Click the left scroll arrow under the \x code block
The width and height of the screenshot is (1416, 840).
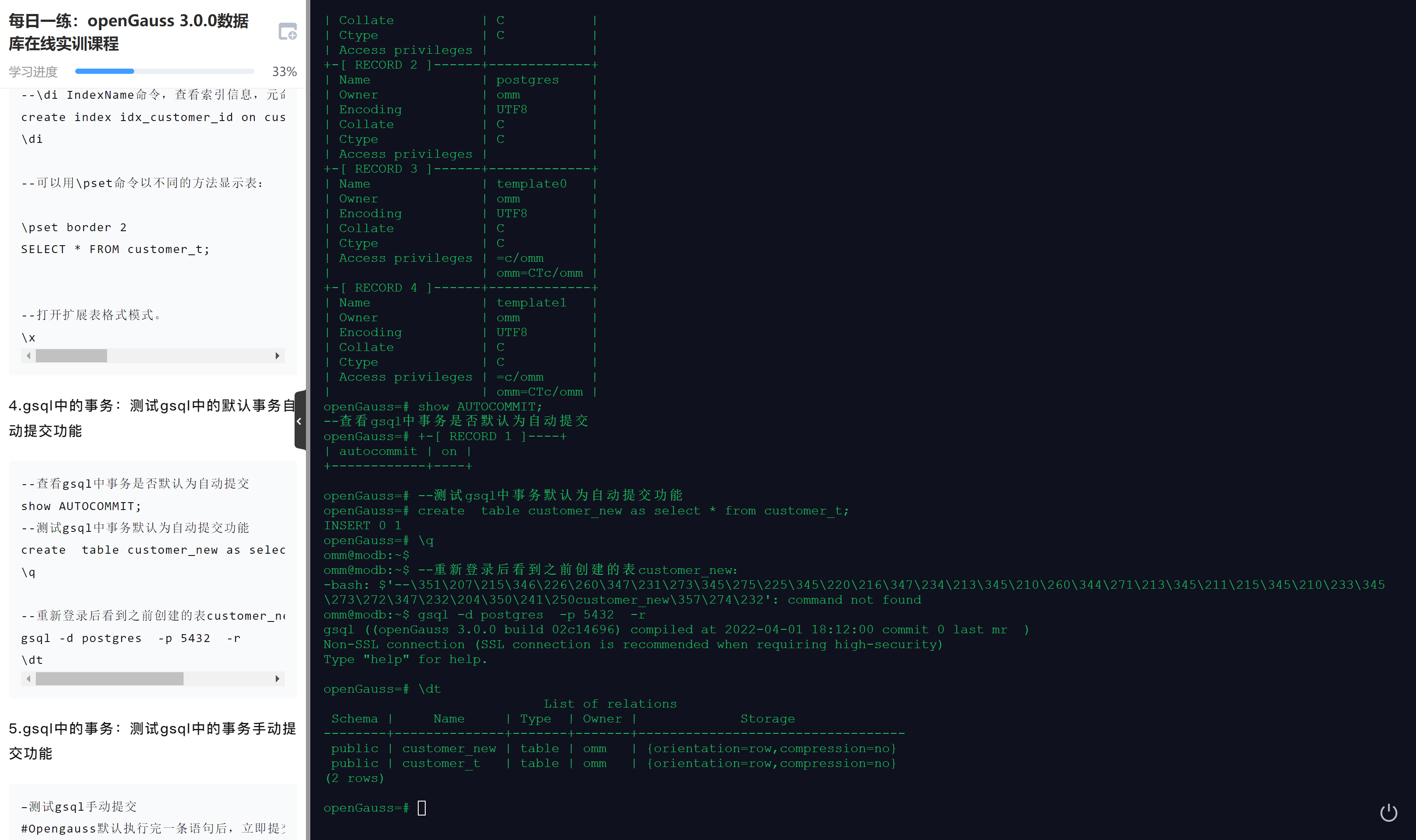[x=28, y=355]
